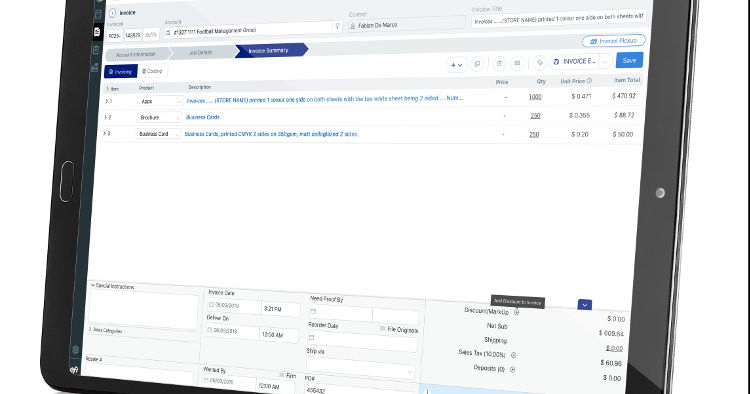
Task: Click the 3:21 PM invoice time field
Action: (281, 309)
